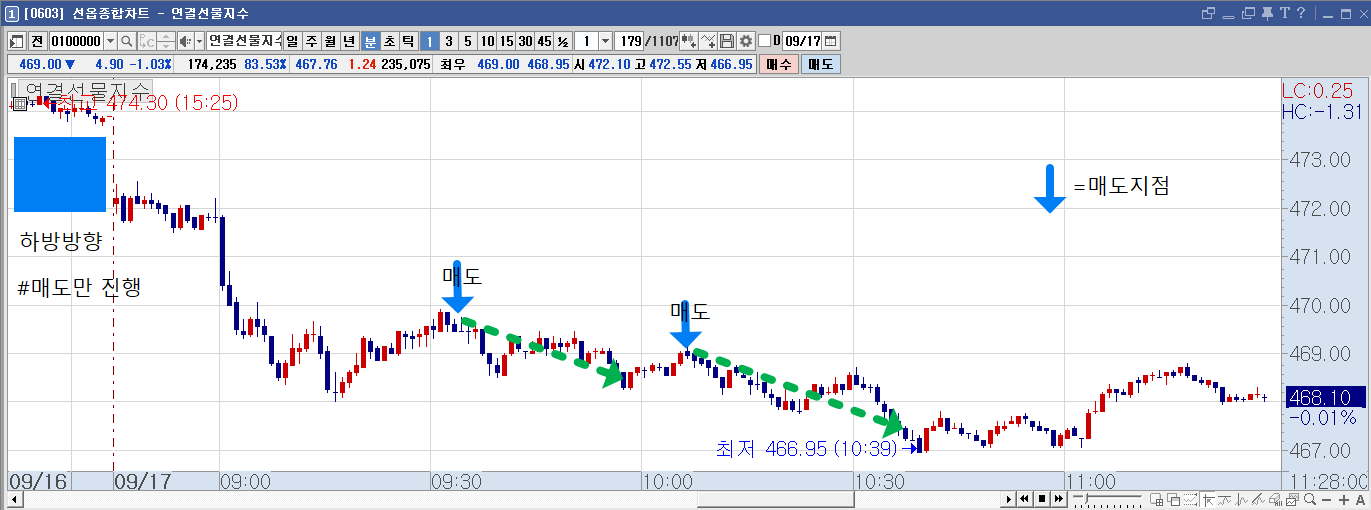Viewport: 1371px width, 510px height.
Task: Click the stop replay button
Action: tap(1042, 499)
